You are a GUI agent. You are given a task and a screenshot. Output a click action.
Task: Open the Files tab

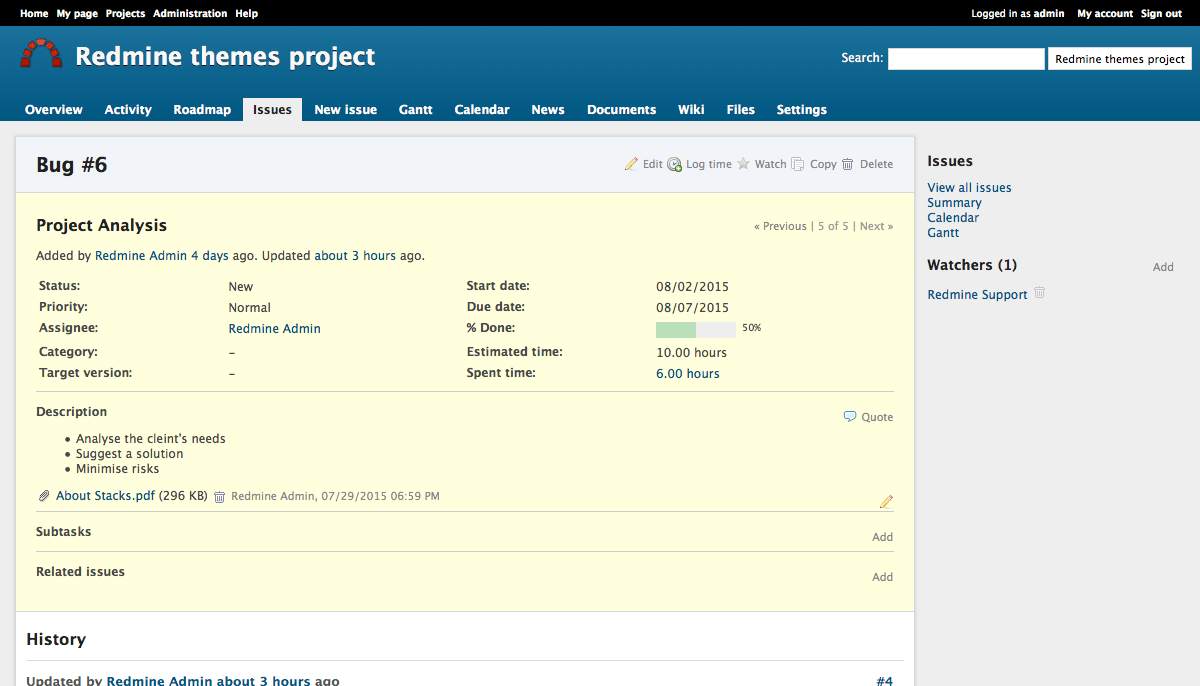coord(741,110)
